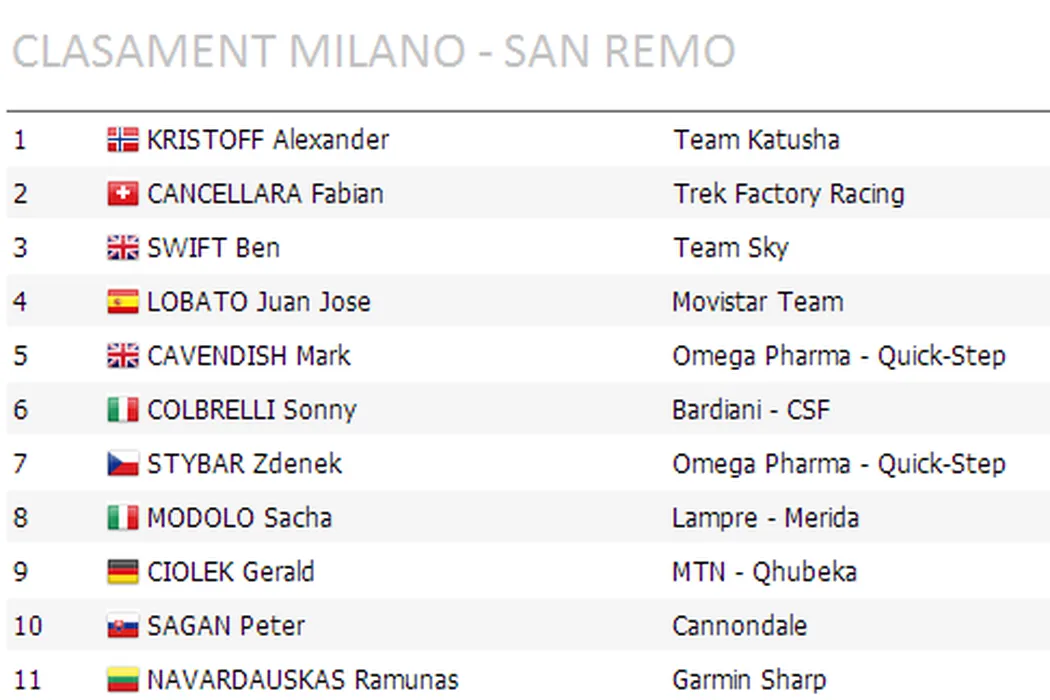Viewport: 1050px width, 700px height.
Task: Click position number 10 in the ranking
Action: tap(28, 627)
